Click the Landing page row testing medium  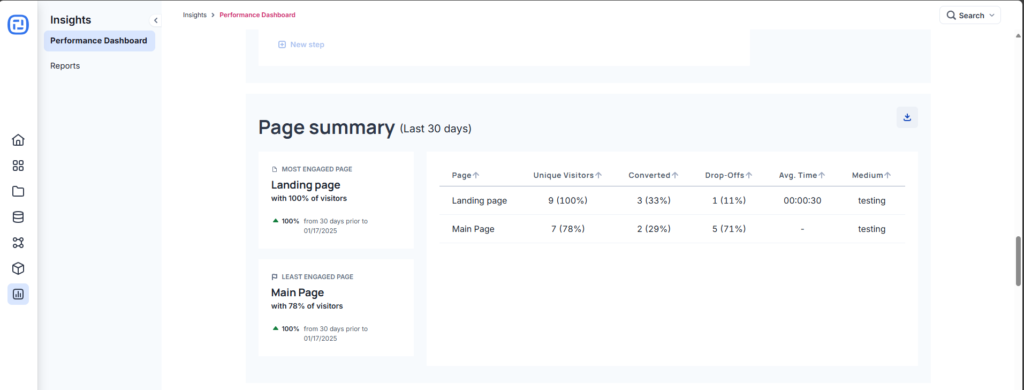[x=871, y=201]
